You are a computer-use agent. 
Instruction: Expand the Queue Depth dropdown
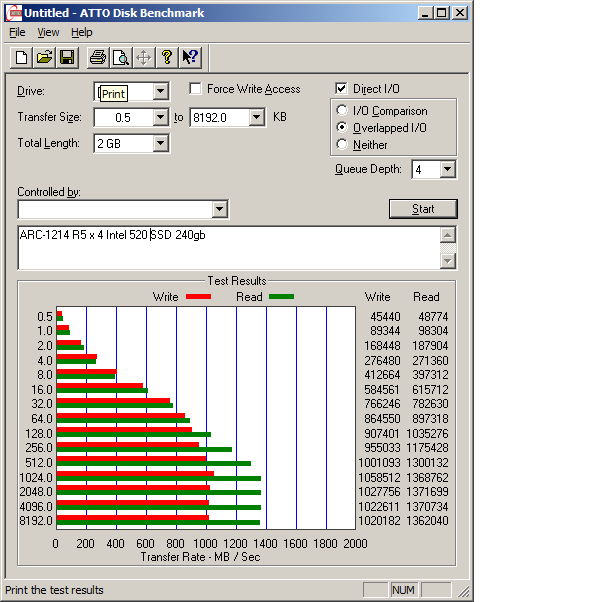[x=447, y=170]
